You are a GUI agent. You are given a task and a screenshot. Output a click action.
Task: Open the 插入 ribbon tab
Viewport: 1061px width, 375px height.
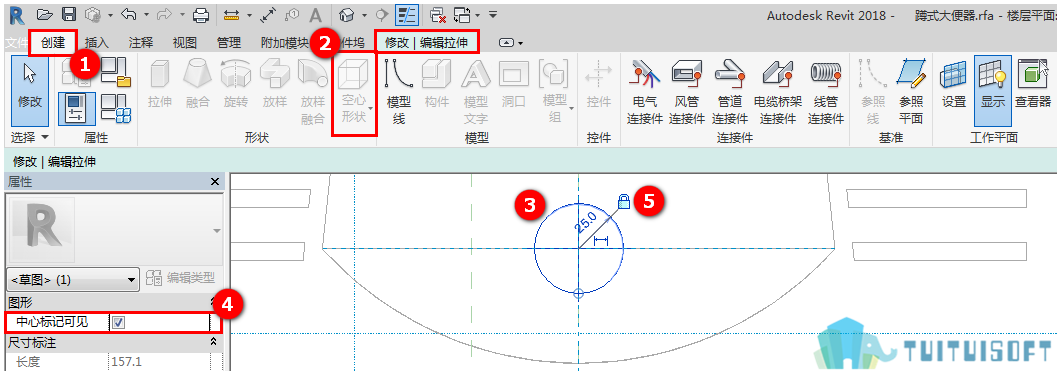pyautogui.click(x=97, y=43)
